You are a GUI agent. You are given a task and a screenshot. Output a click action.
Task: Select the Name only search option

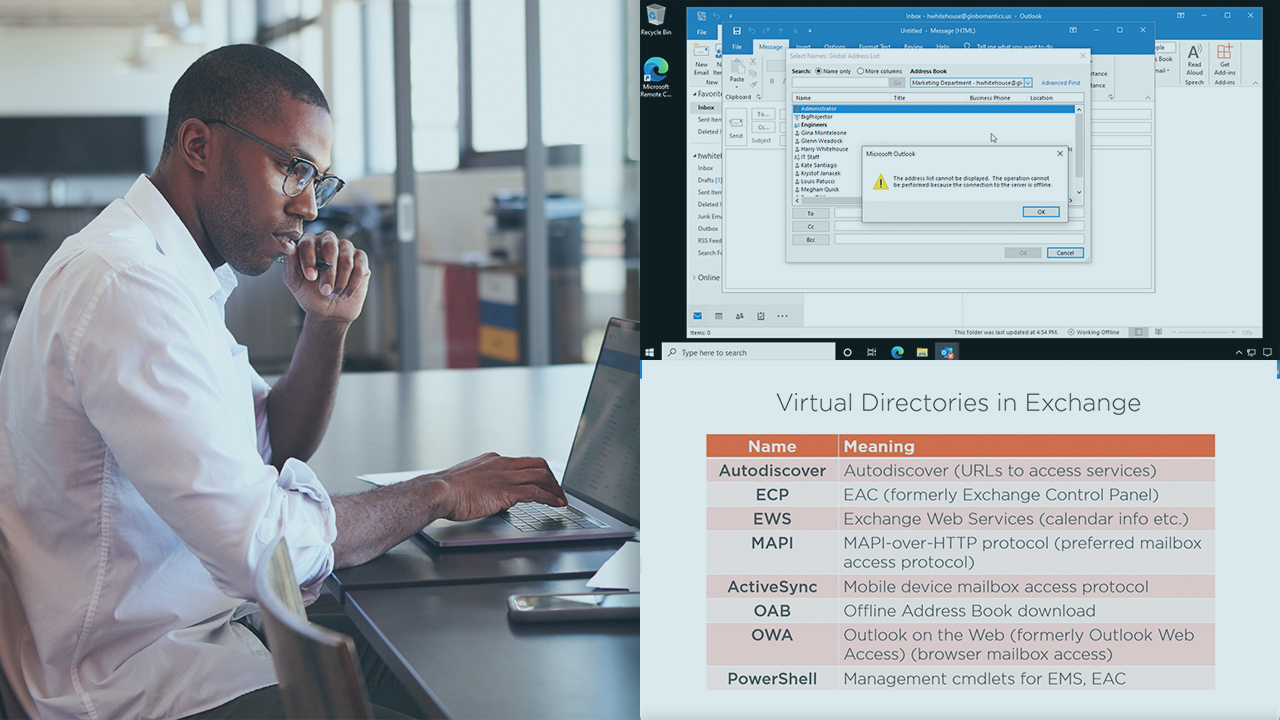tap(820, 71)
